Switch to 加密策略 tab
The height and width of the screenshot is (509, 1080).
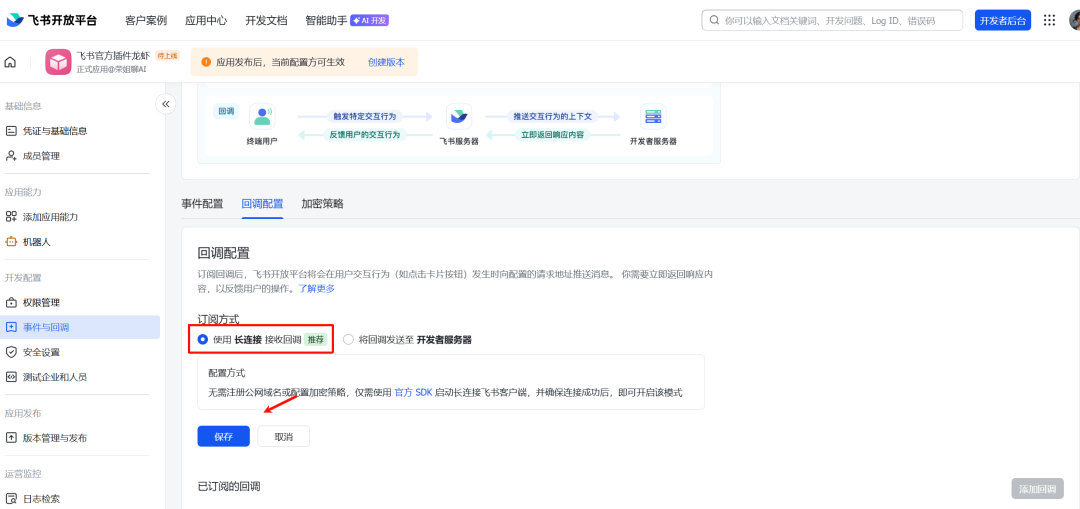pos(322,204)
